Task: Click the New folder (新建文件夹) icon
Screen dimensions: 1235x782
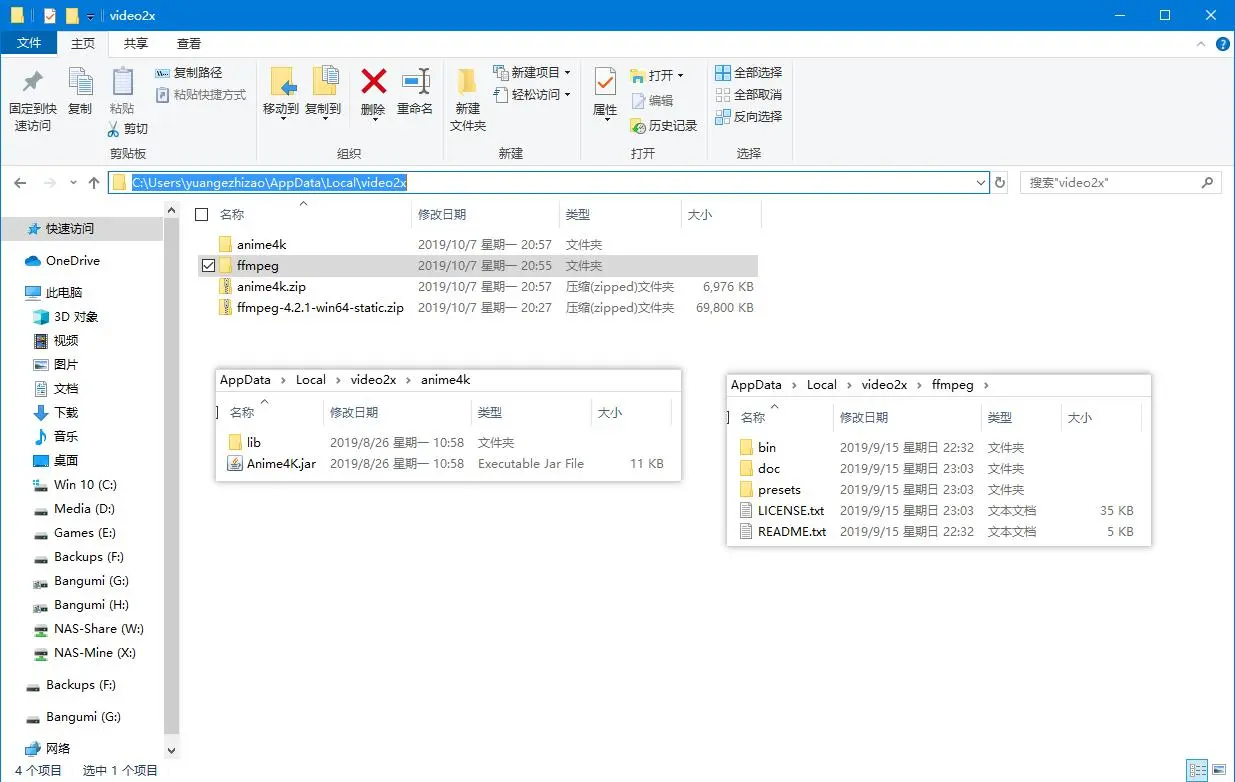Action: [467, 82]
